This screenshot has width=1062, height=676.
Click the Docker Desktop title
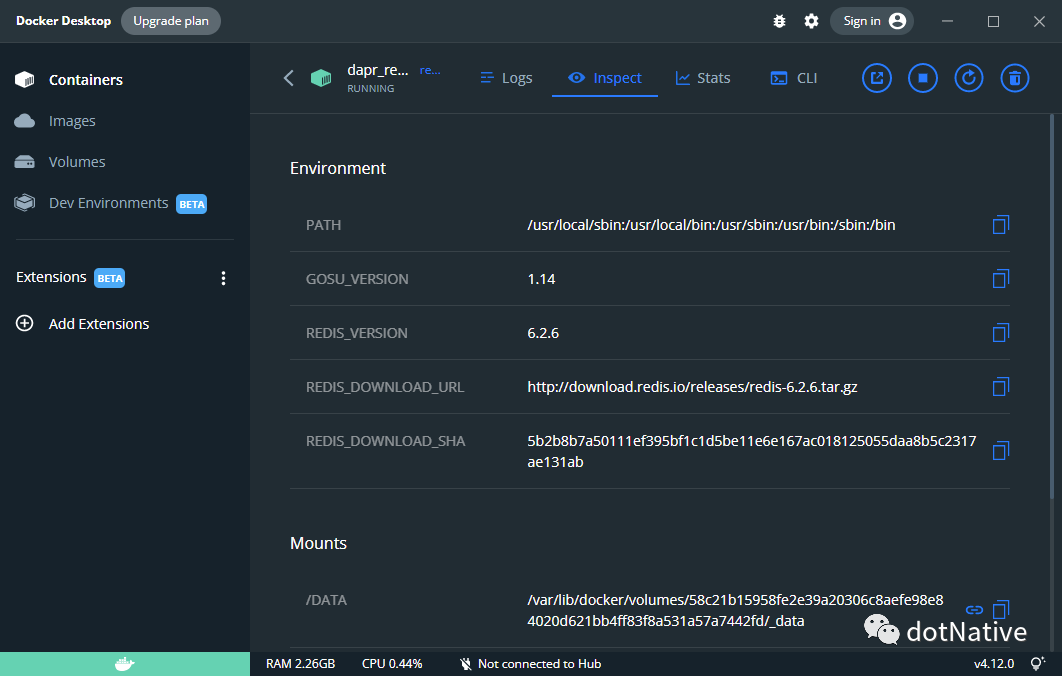[64, 21]
